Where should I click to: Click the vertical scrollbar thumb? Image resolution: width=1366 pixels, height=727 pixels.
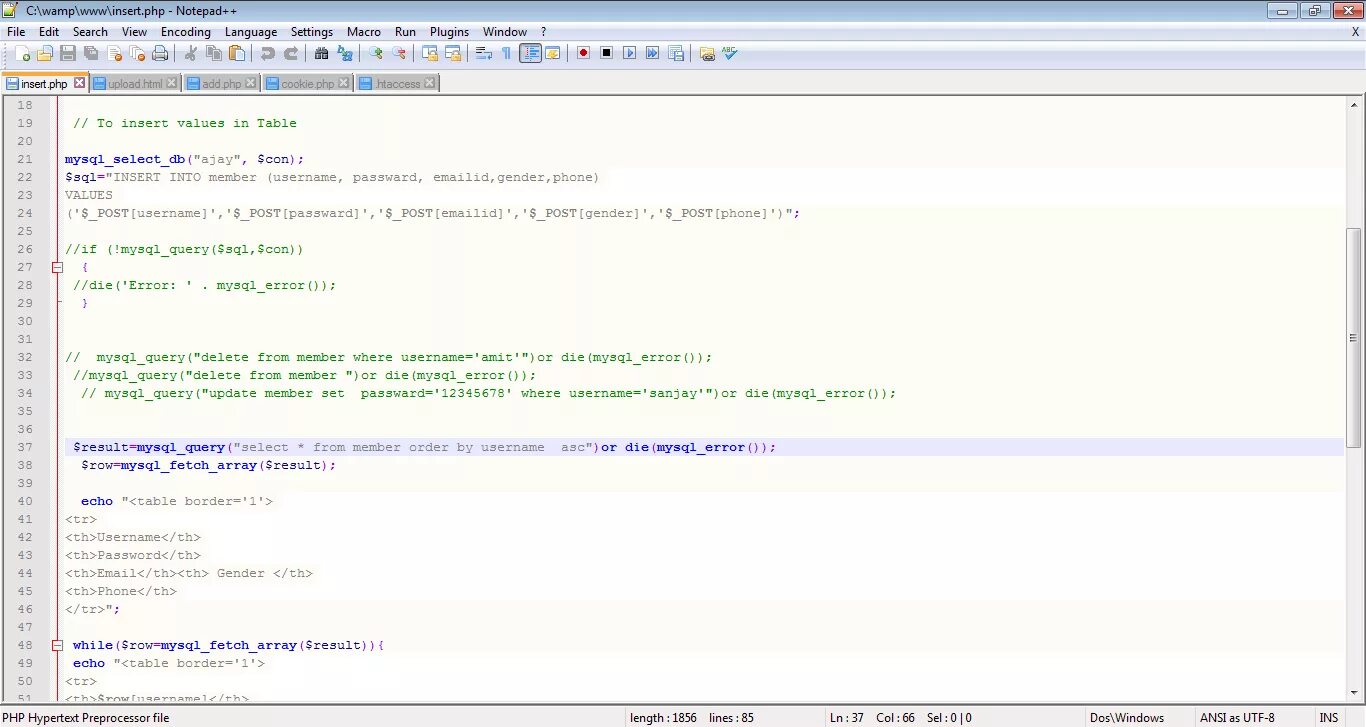1354,338
